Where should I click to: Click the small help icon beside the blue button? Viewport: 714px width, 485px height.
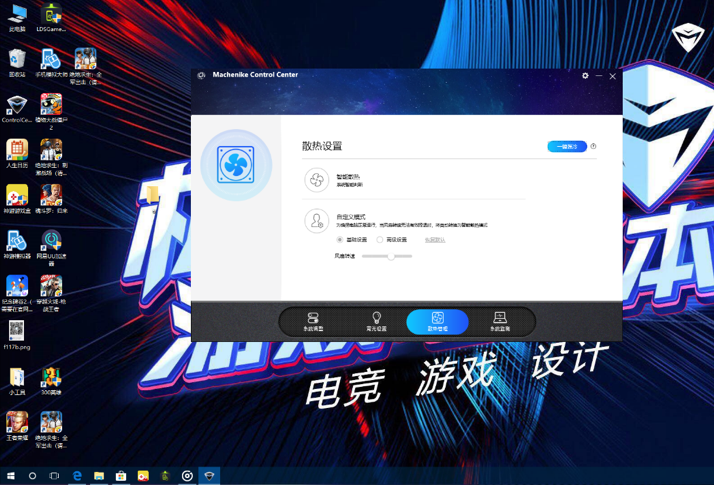(593, 146)
